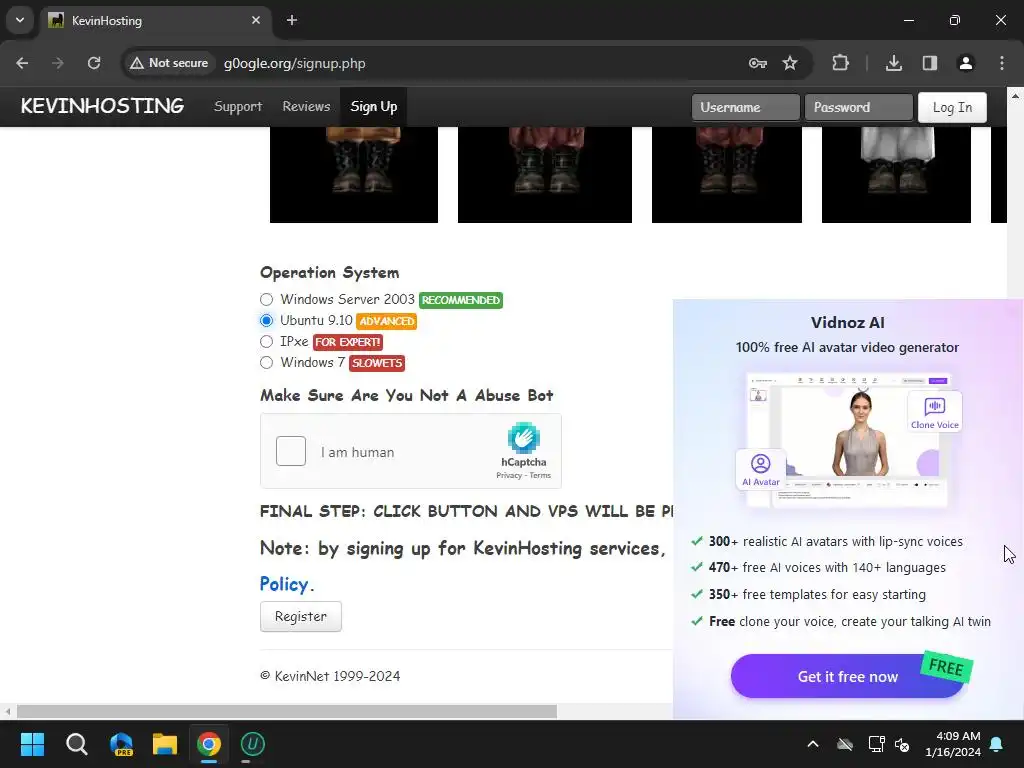Screen dimensions: 1024x768
Task: Click the Register button
Action: click(x=300, y=616)
